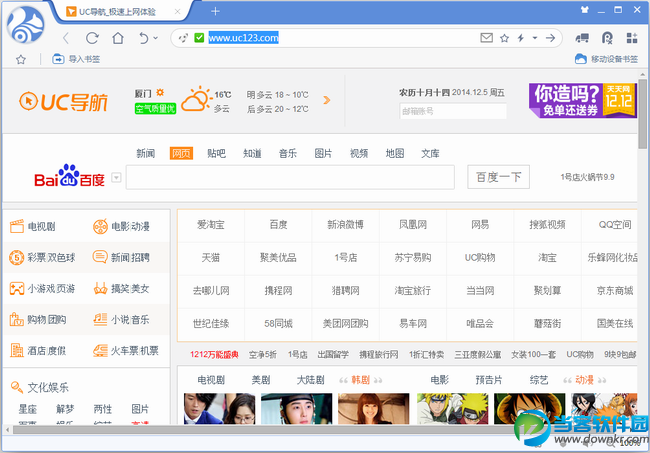Screen dimensions: 650x453
Task: Click the bookmarks bar star icon
Action: point(21,60)
